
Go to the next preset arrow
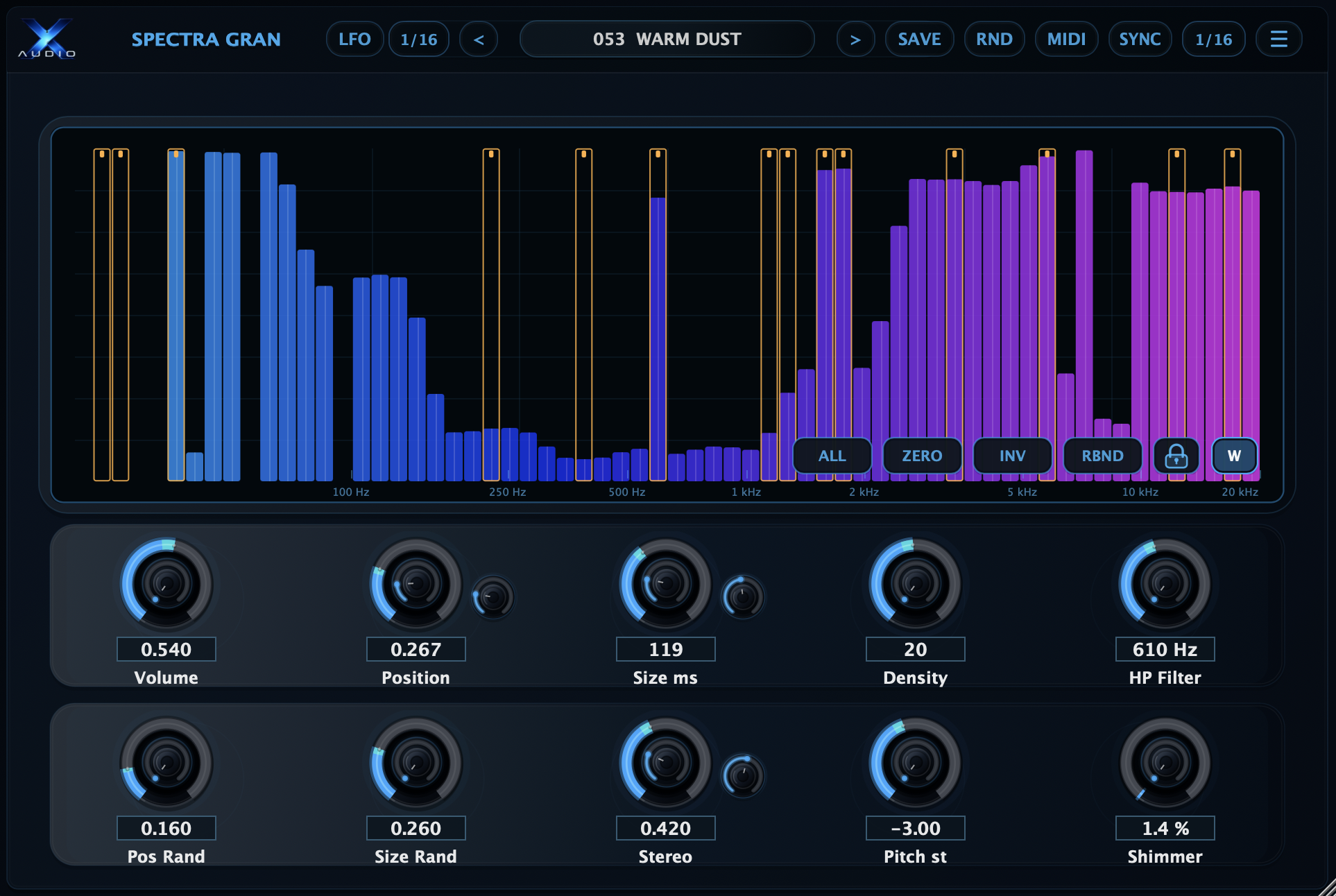pos(855,39)
